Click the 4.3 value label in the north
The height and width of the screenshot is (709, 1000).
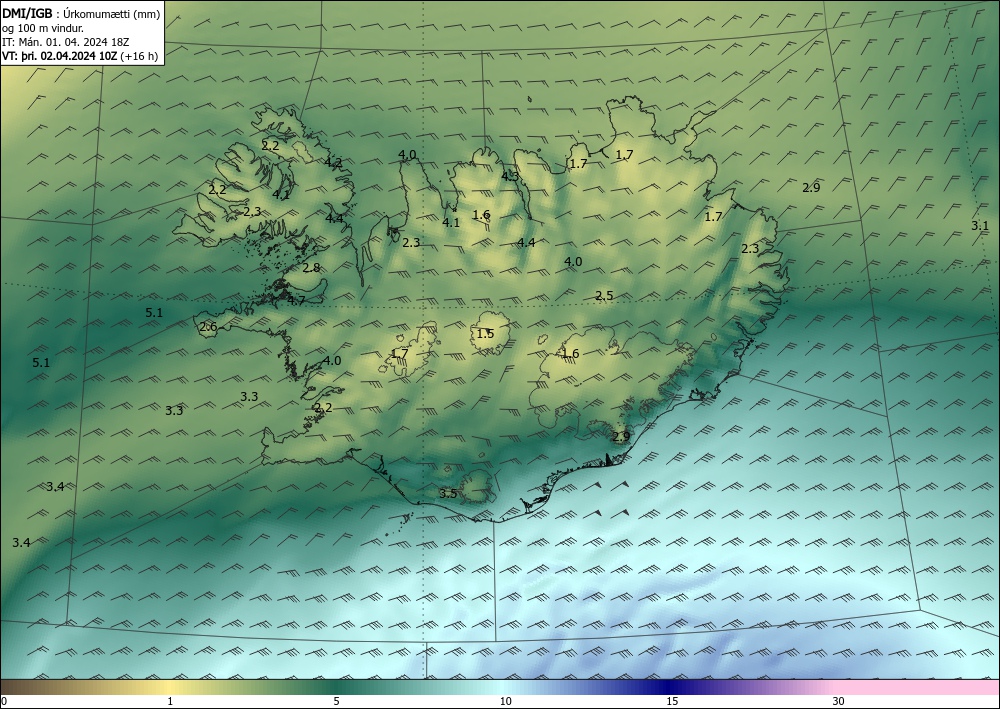(510, 177)
